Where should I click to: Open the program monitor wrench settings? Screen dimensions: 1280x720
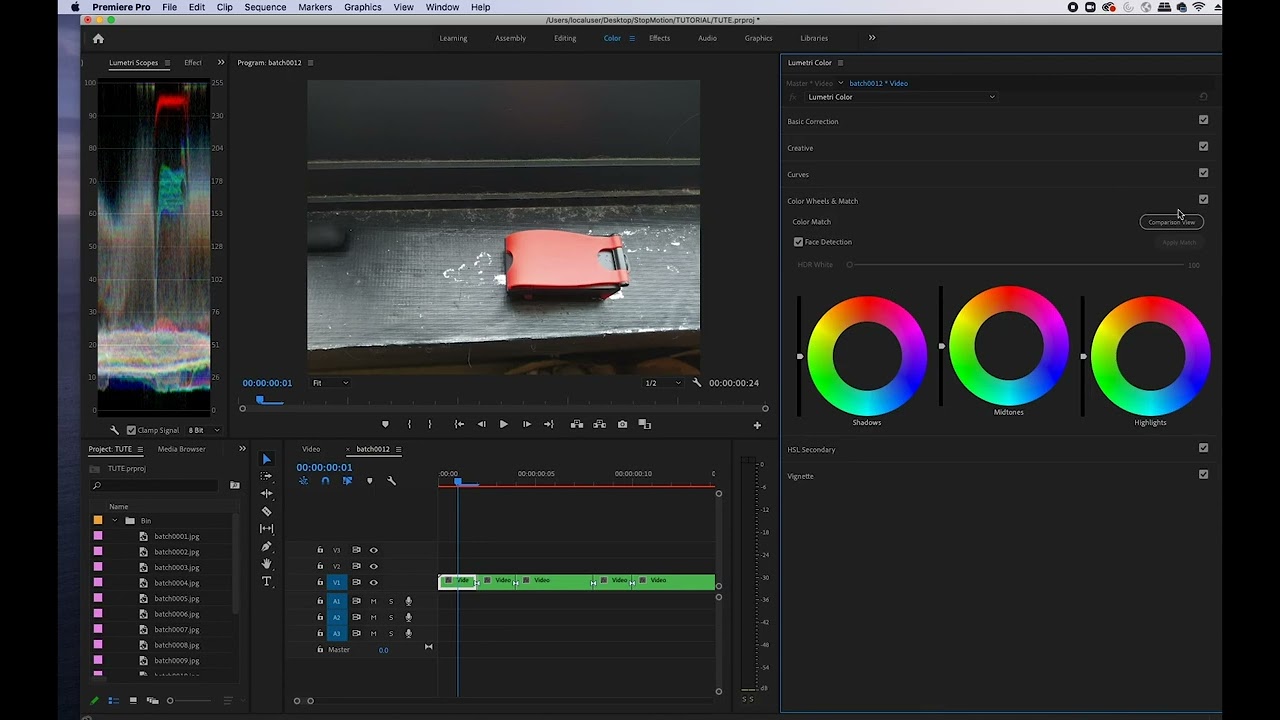point(697,383)
